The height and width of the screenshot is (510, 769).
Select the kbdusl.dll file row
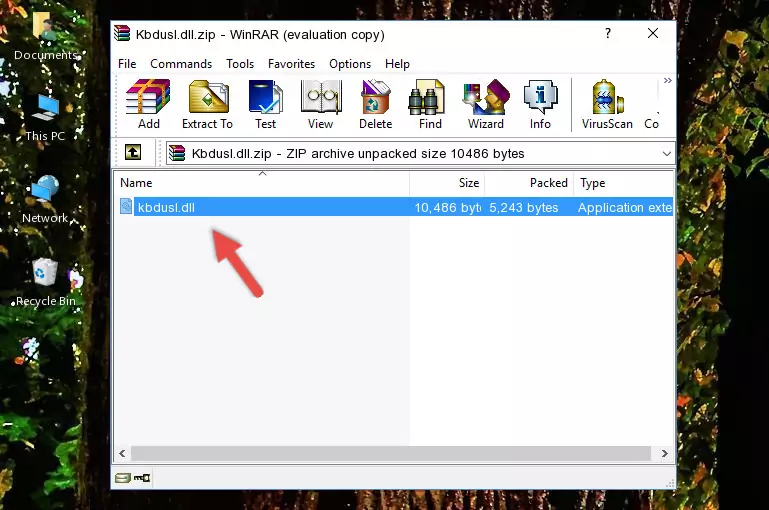click(x=395, y=207)
